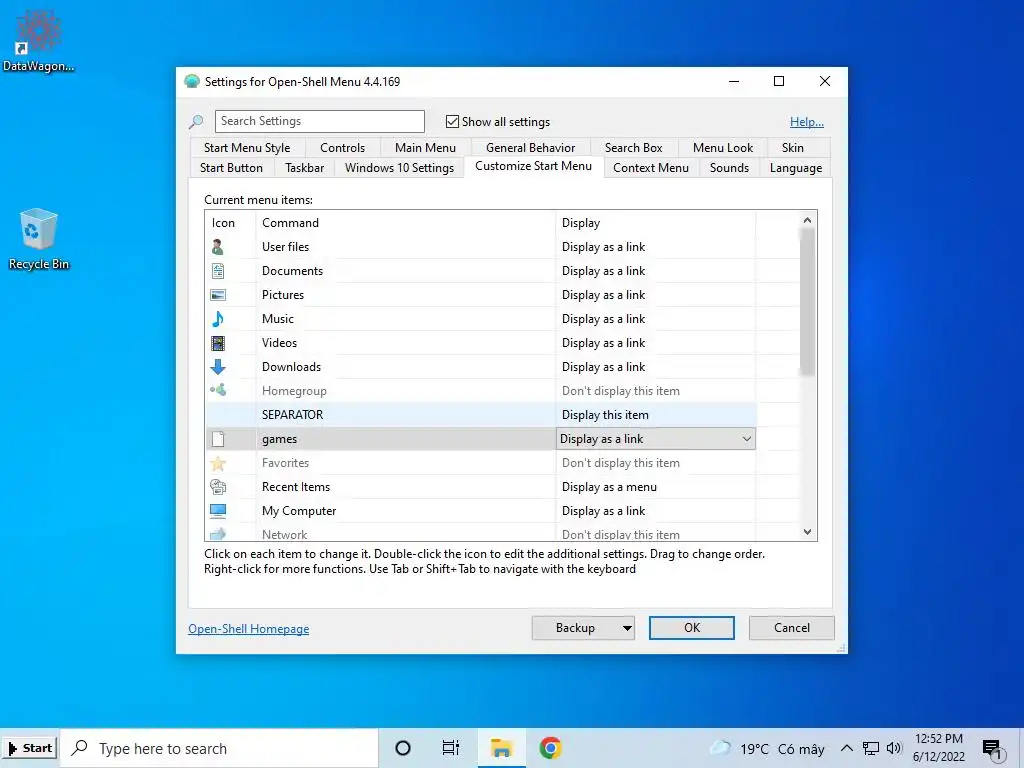
Task: Click the User files row icon
Action: [217, 247]
